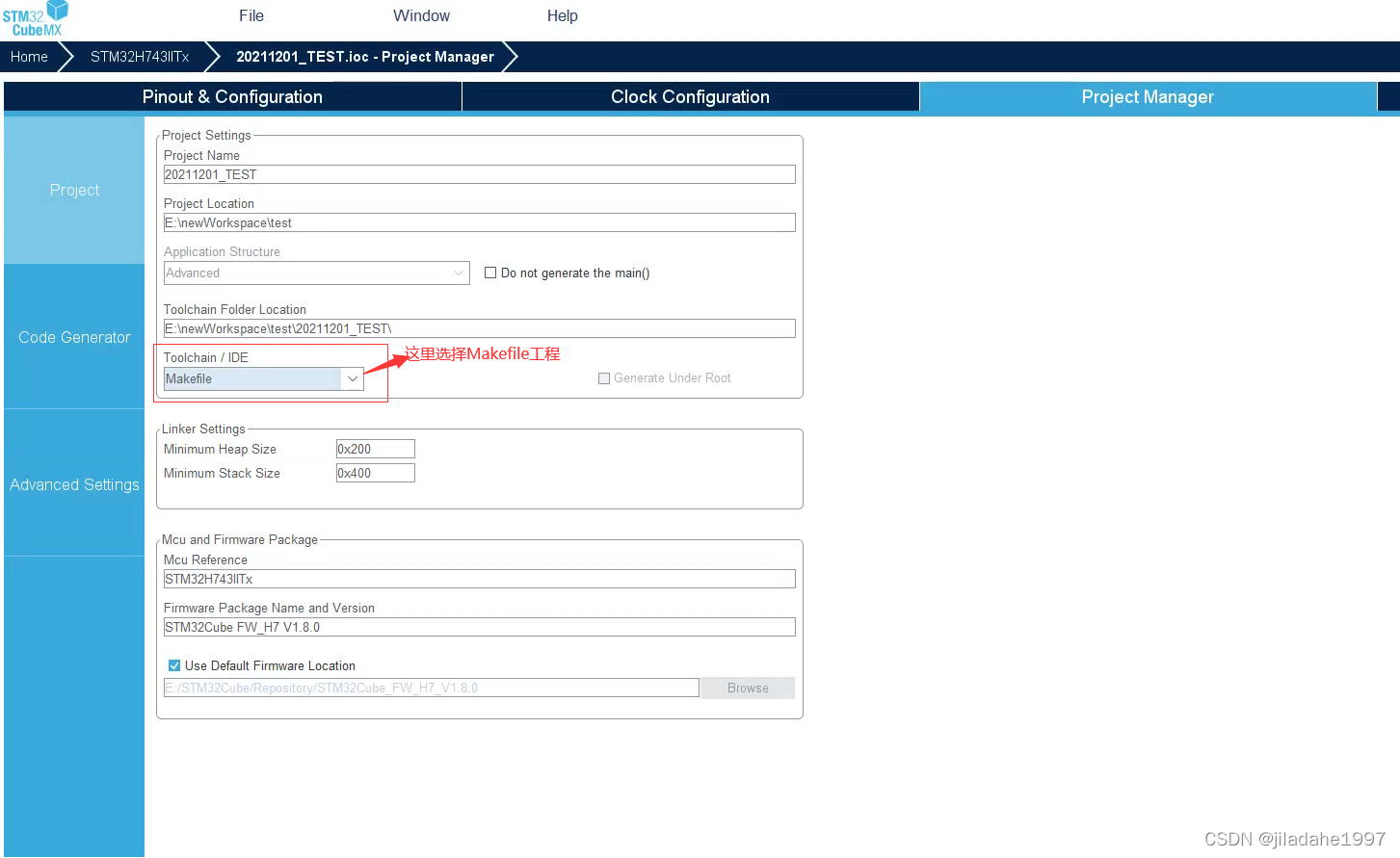1400x858 pixels.
Task: Go to Home breadcrumb
Action: coord(29,57)
